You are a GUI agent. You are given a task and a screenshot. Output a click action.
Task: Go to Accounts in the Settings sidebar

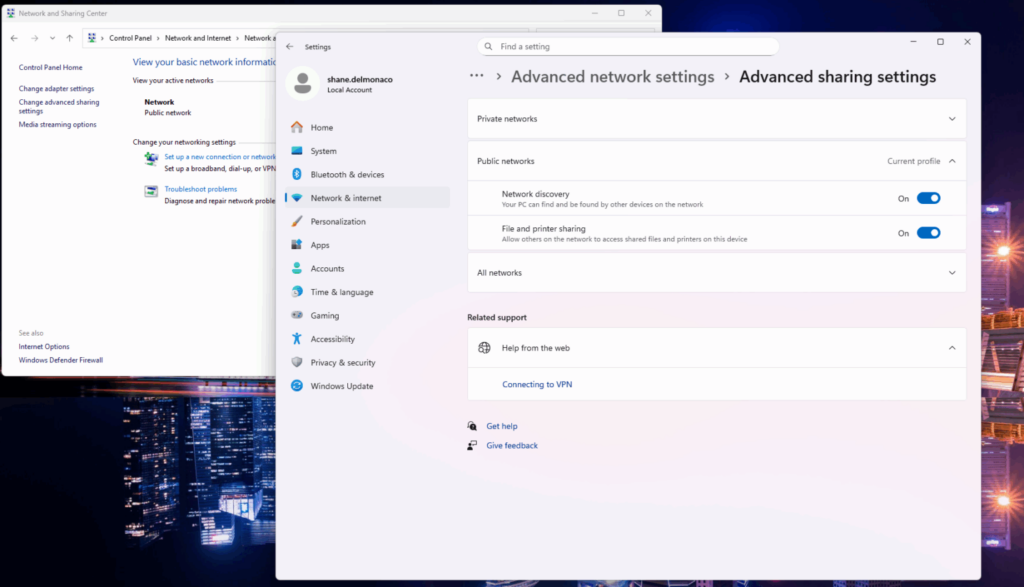pos(327,269)
